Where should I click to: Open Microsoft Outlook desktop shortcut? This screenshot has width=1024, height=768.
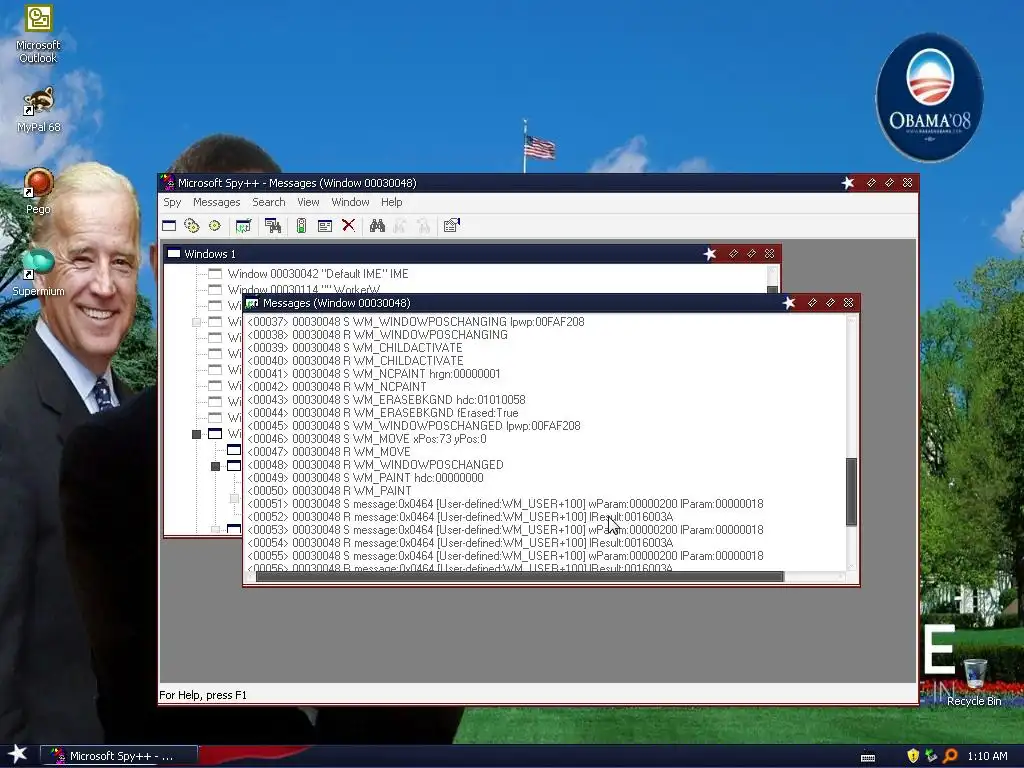click(x=38, y=34)
